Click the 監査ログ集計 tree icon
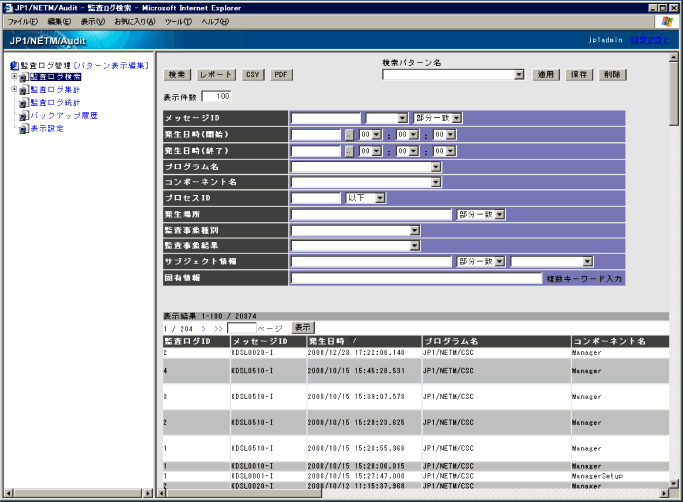 pyautogui.click(x=24, y=90)
